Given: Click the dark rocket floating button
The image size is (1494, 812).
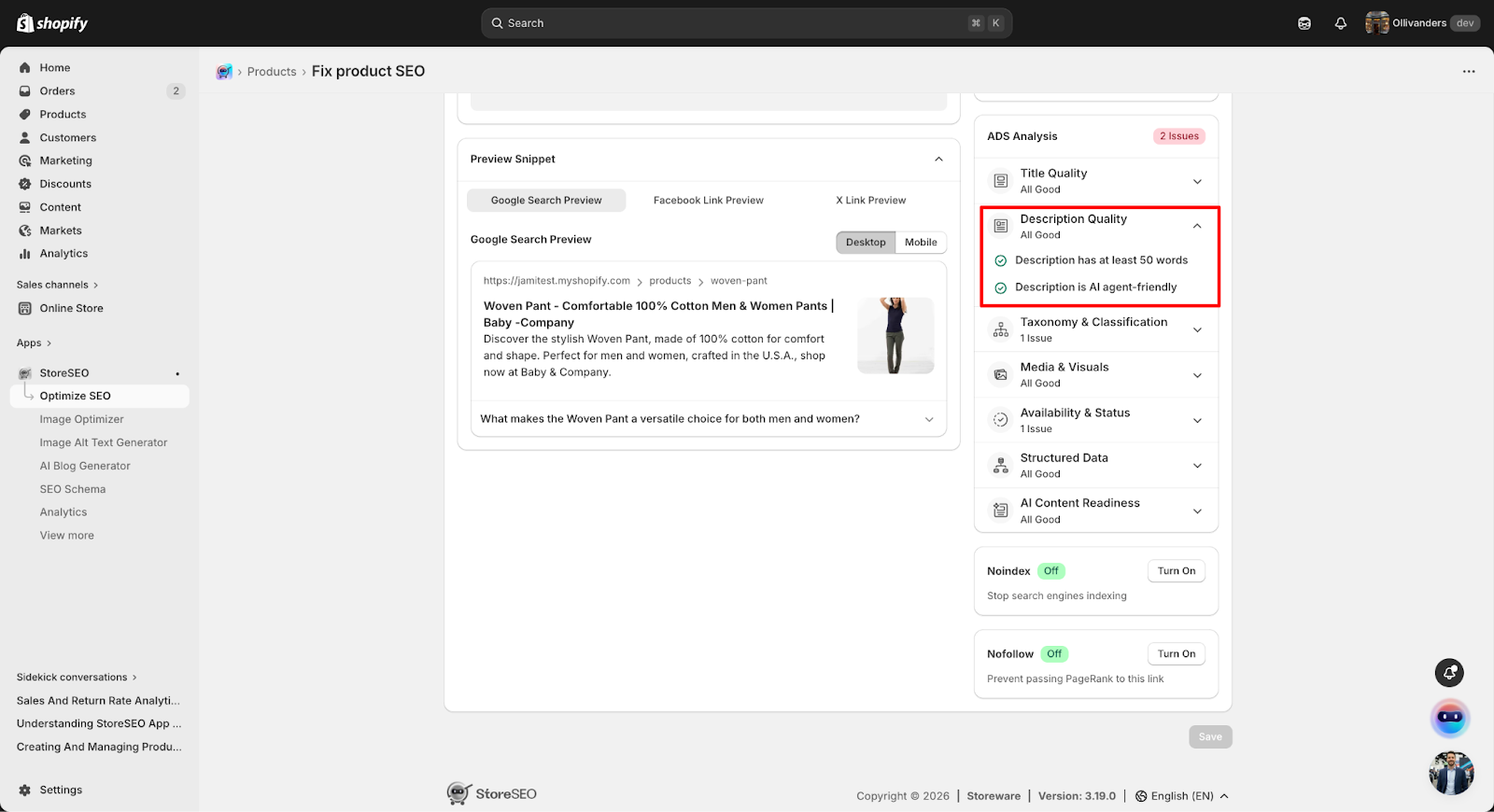Looking at the screenshot, I should coord(1449,673).
